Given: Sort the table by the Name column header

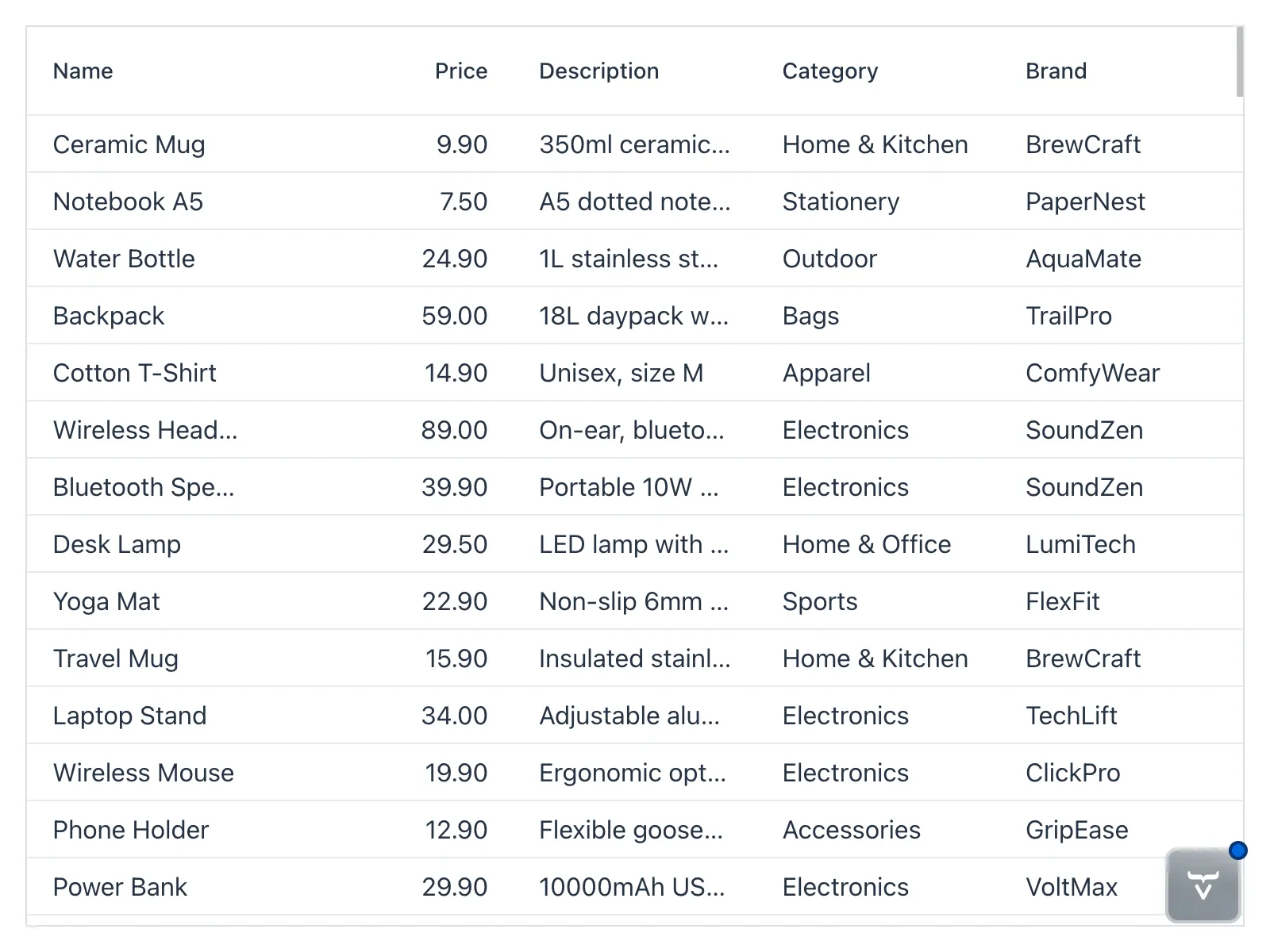Looking at the screenshot, I should [83, 71].
